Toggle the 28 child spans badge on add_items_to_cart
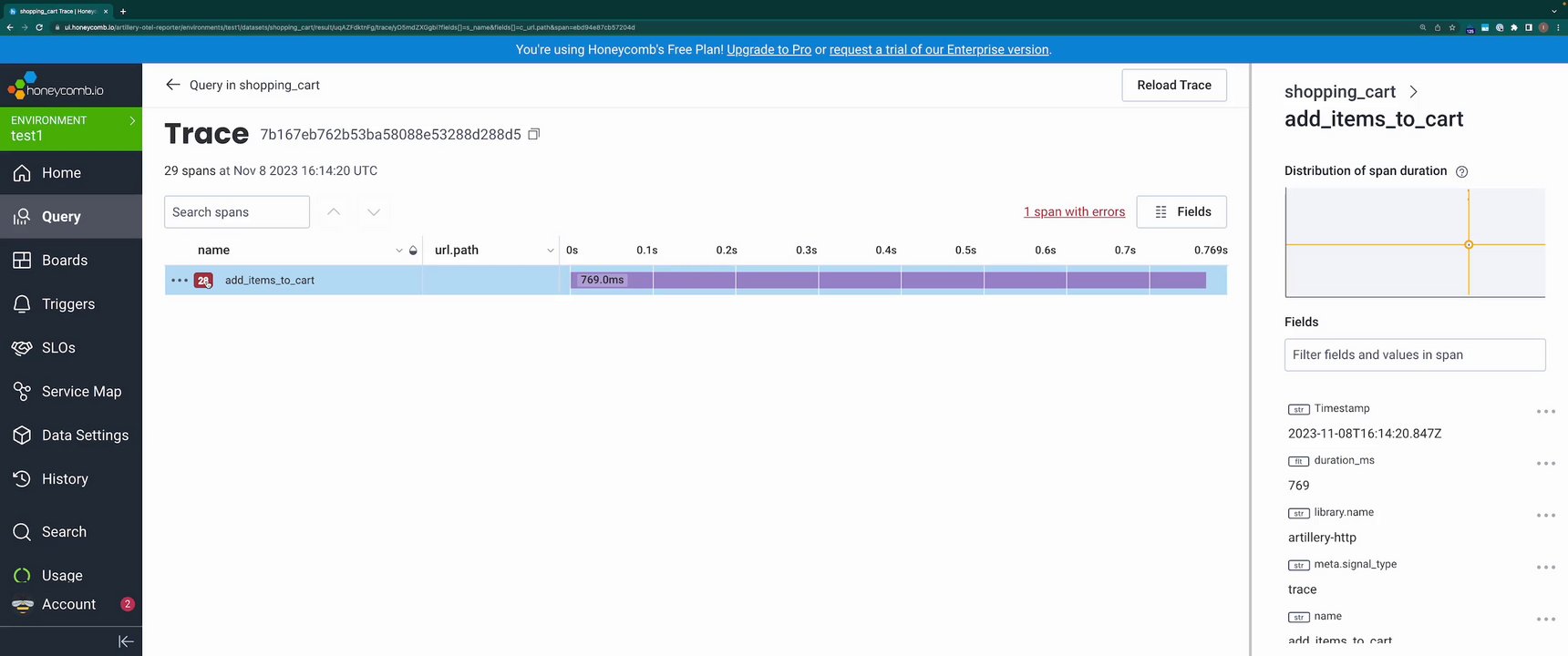This screenshot has height=656, width=1568. [203, 281]
